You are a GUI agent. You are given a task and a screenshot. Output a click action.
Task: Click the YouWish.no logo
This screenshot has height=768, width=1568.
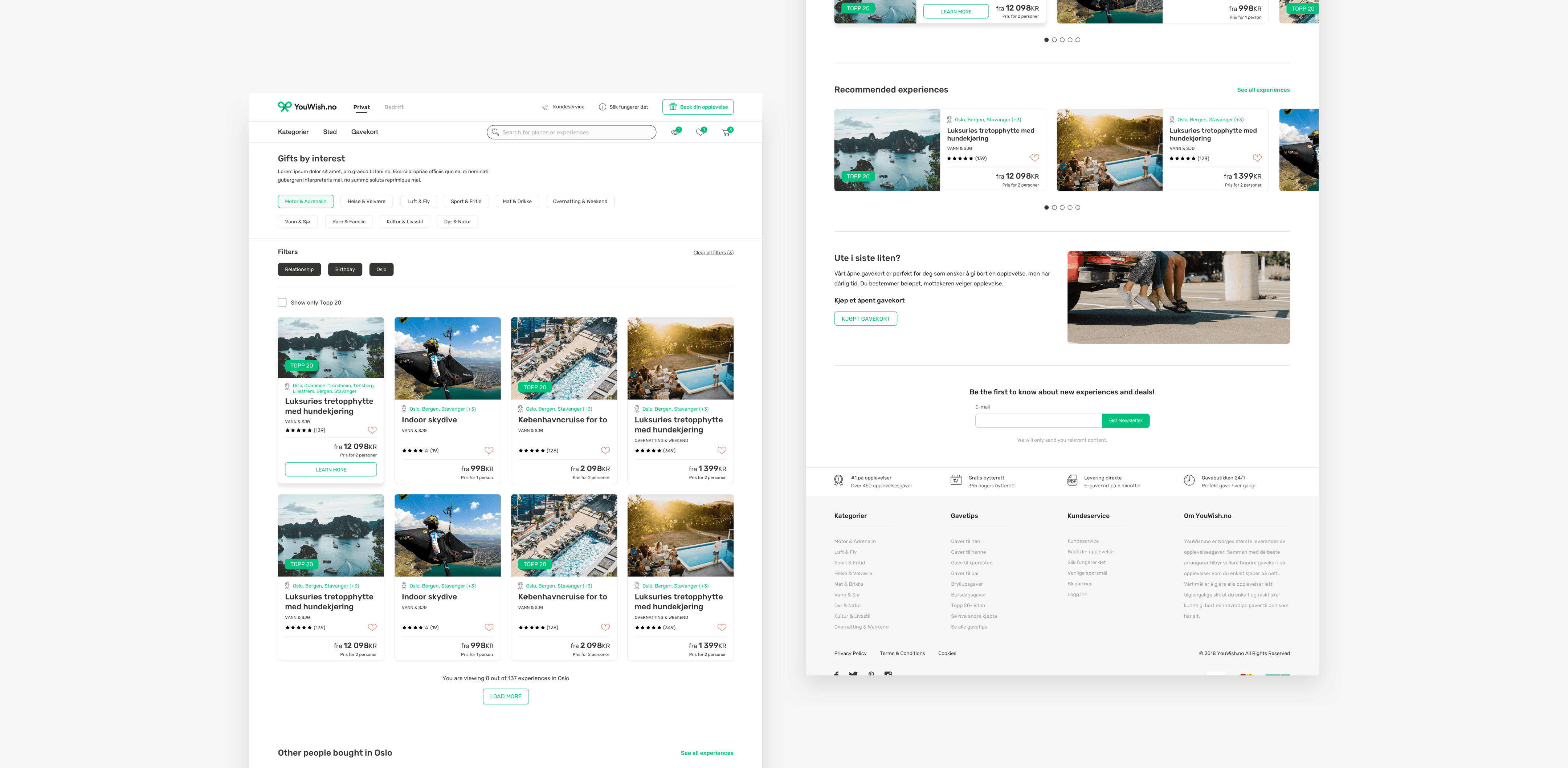307,107
